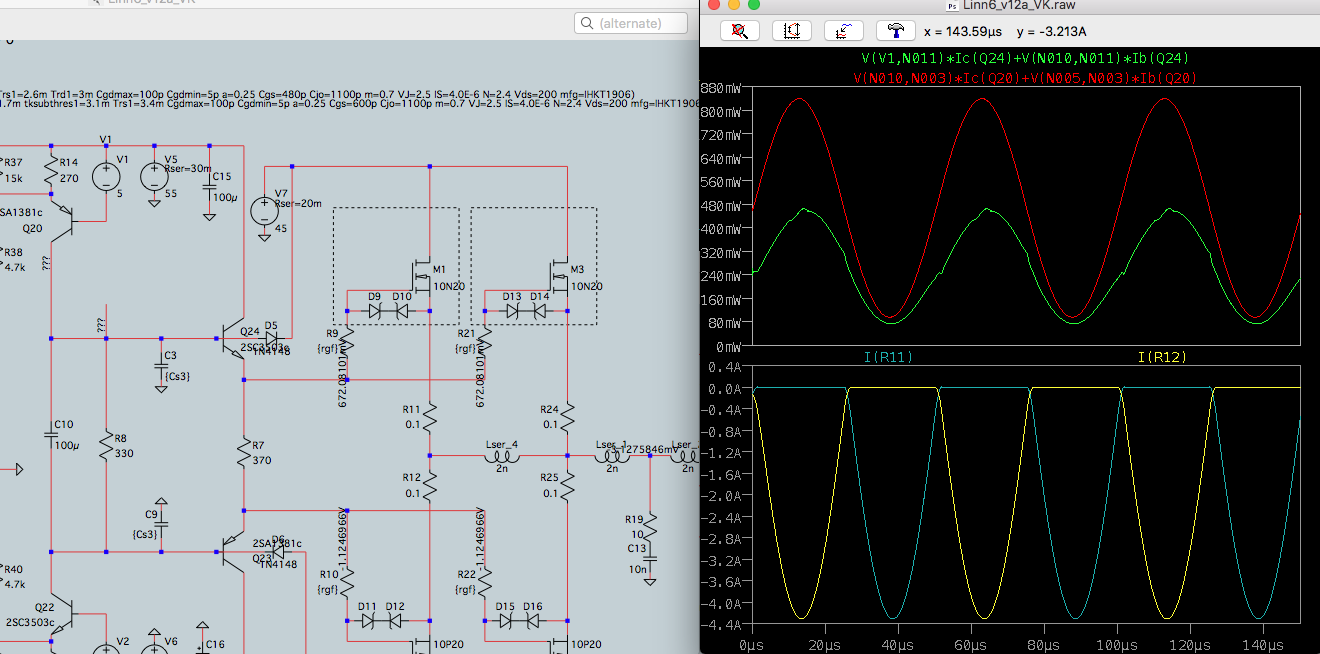Select diode D5 1N4148 at Q24
This screenshot has height=654, width=1320.
(x=271, y=339)
